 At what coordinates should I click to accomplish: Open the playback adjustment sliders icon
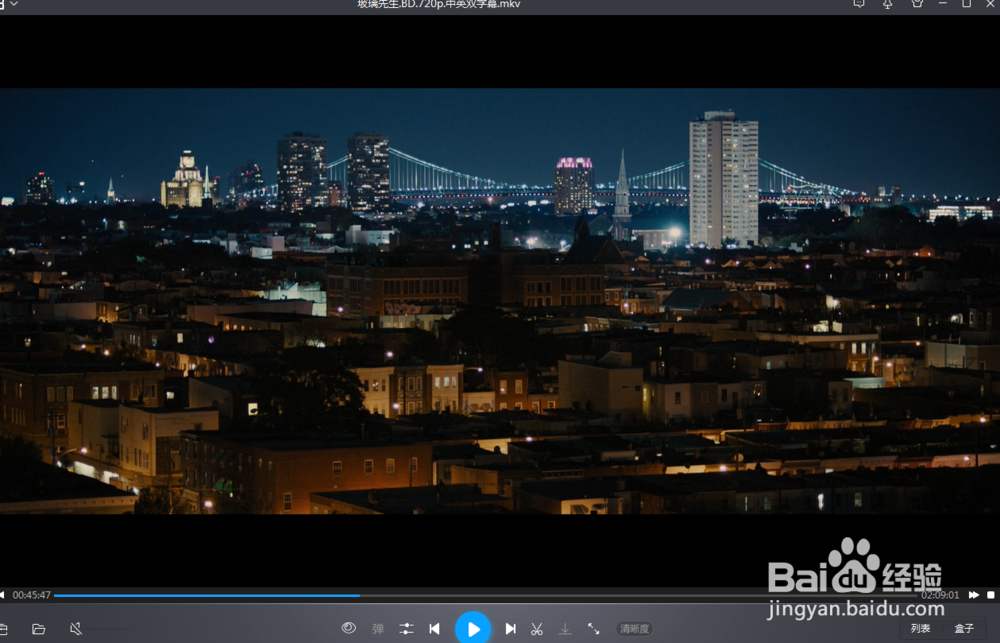tap(406, 628)
